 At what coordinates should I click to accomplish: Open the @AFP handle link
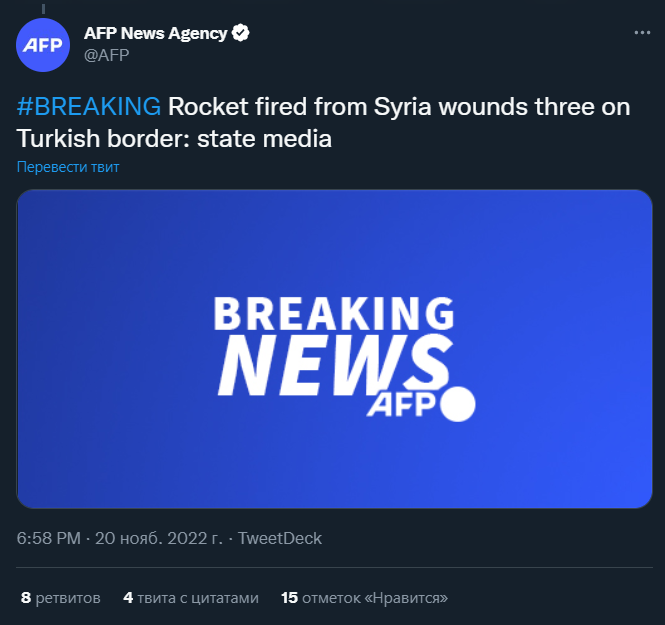coord(106,55)
